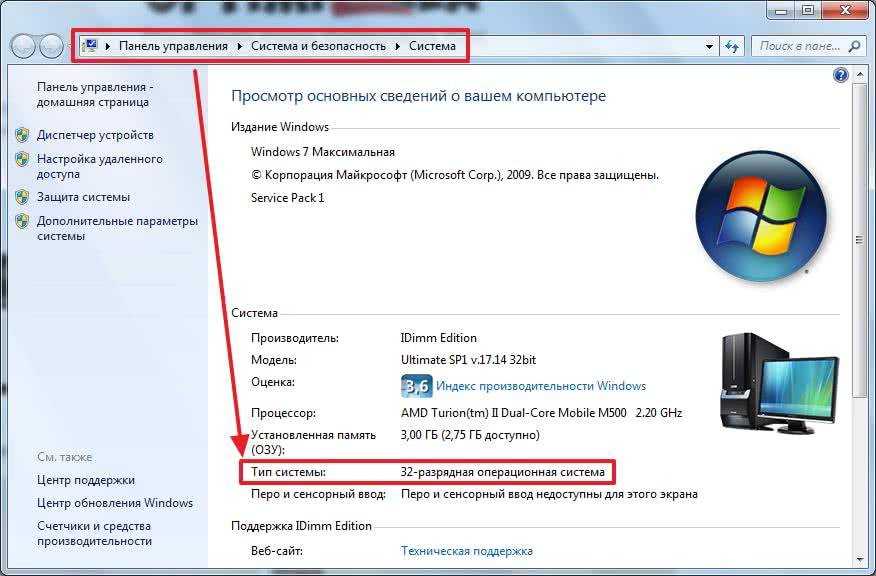Click the Просмотр основных сведений heading
Viewport: 876px width, 576px height.
[418, 96]
